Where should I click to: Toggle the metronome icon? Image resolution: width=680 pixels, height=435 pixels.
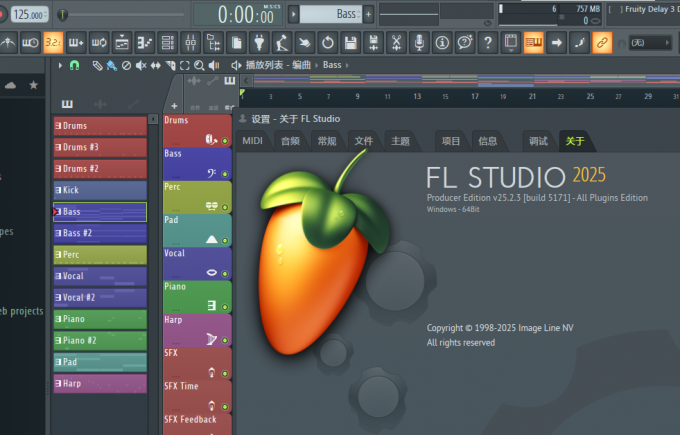tap(8, 43)
